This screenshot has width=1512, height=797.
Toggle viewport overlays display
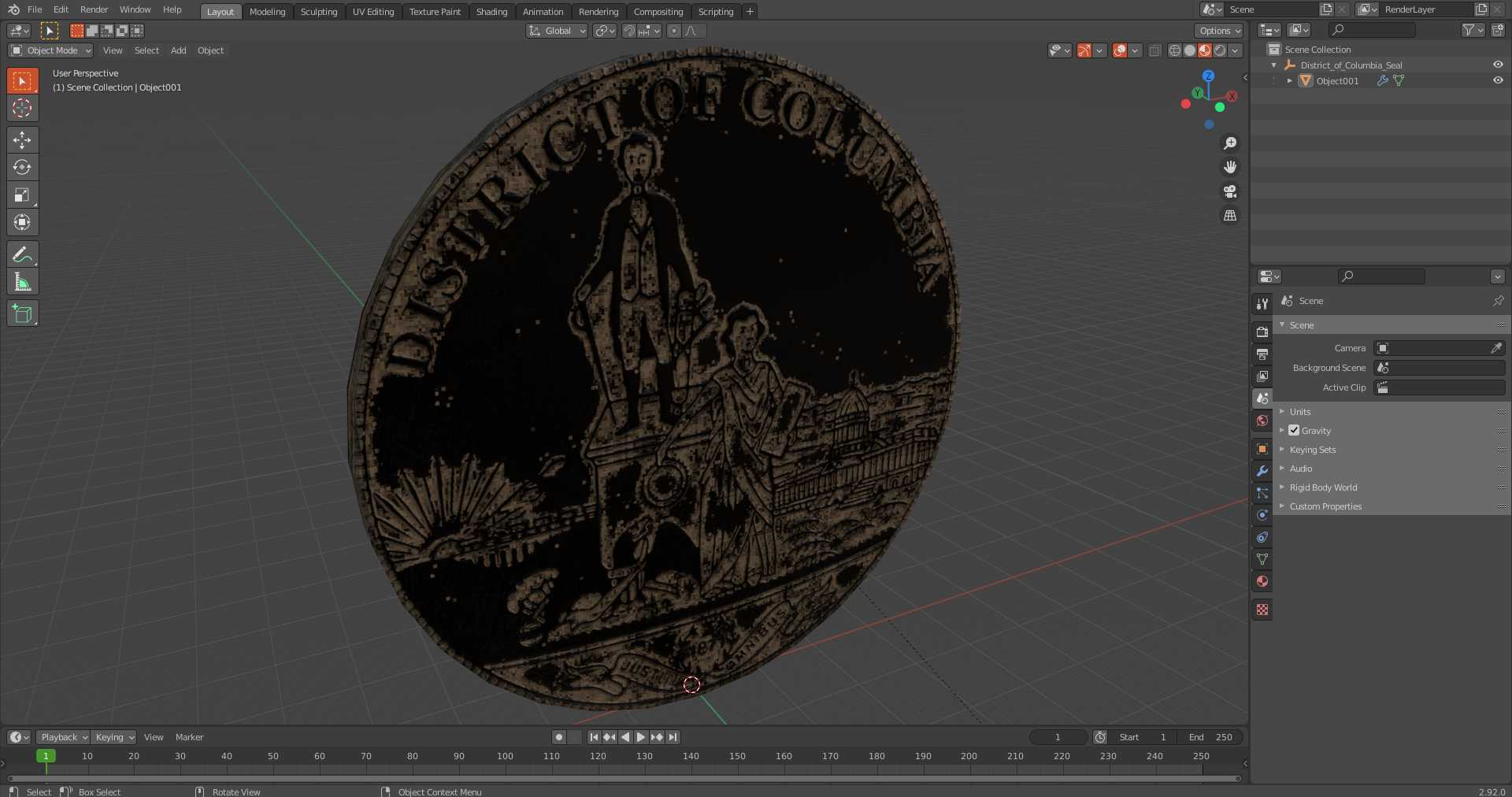tap(1120, 50)
